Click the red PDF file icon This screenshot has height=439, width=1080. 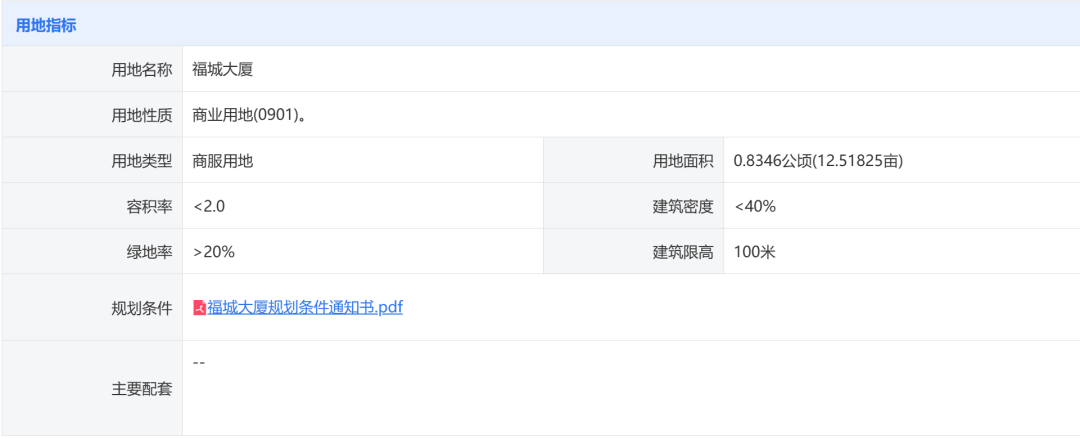[x=200, y=308]
